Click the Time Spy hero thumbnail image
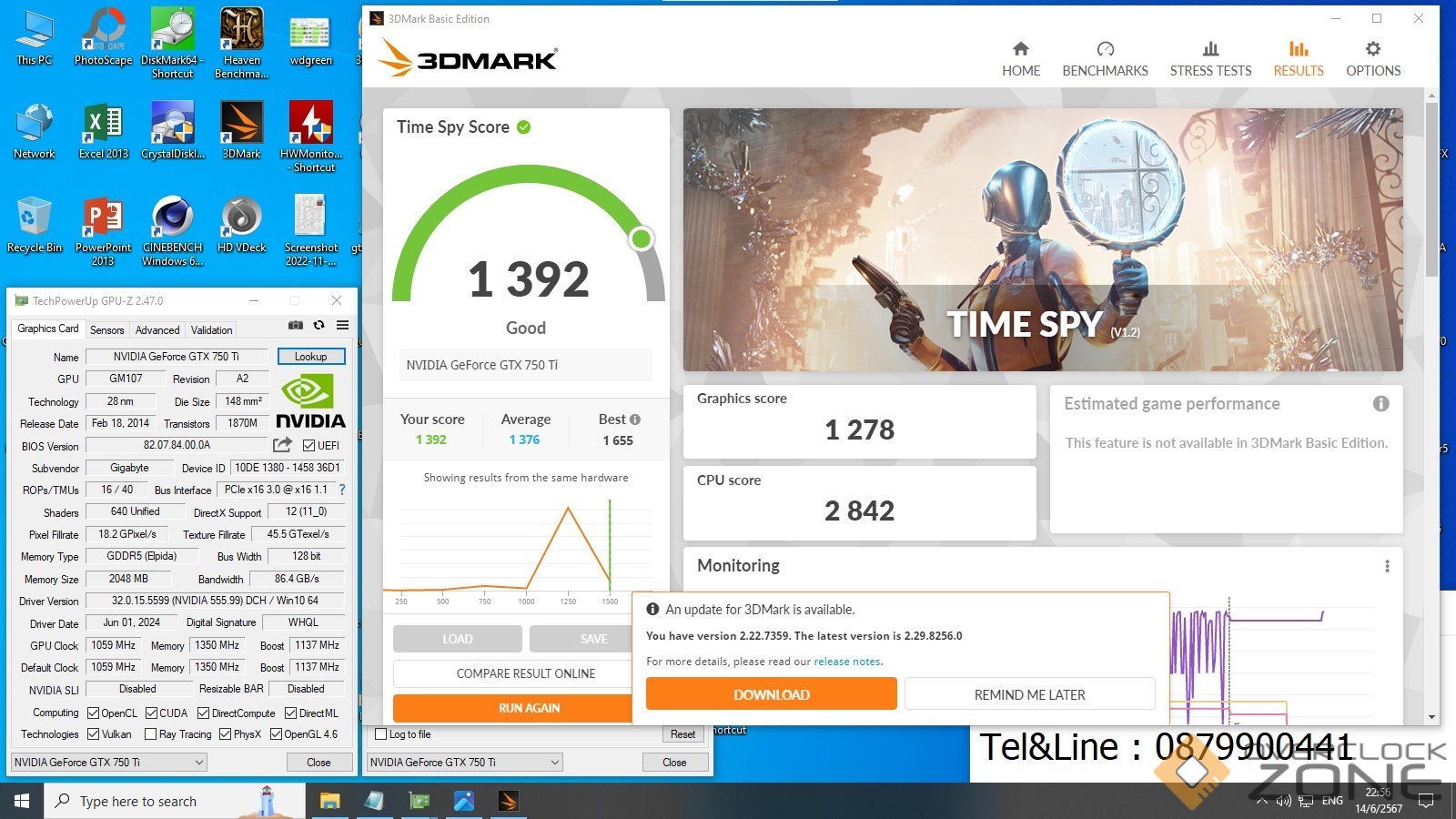Viewport: 1456px width, 819px height. point(1042,239)
